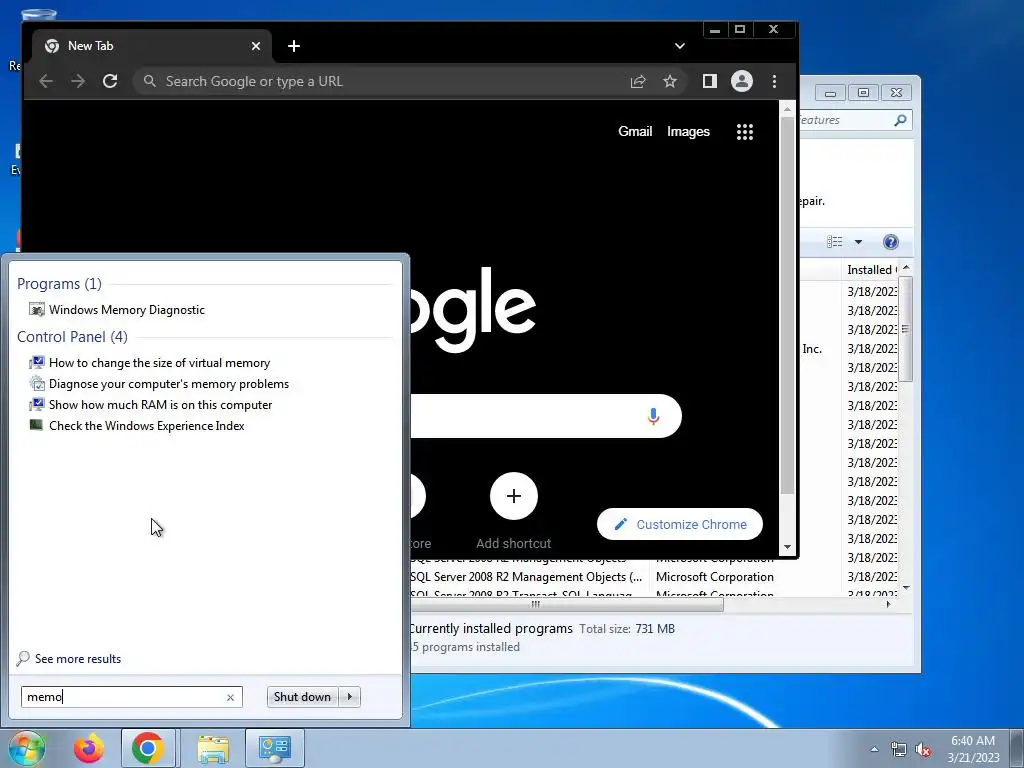Open the Google apps grid
1024x768 pixels.
(744, 132)
